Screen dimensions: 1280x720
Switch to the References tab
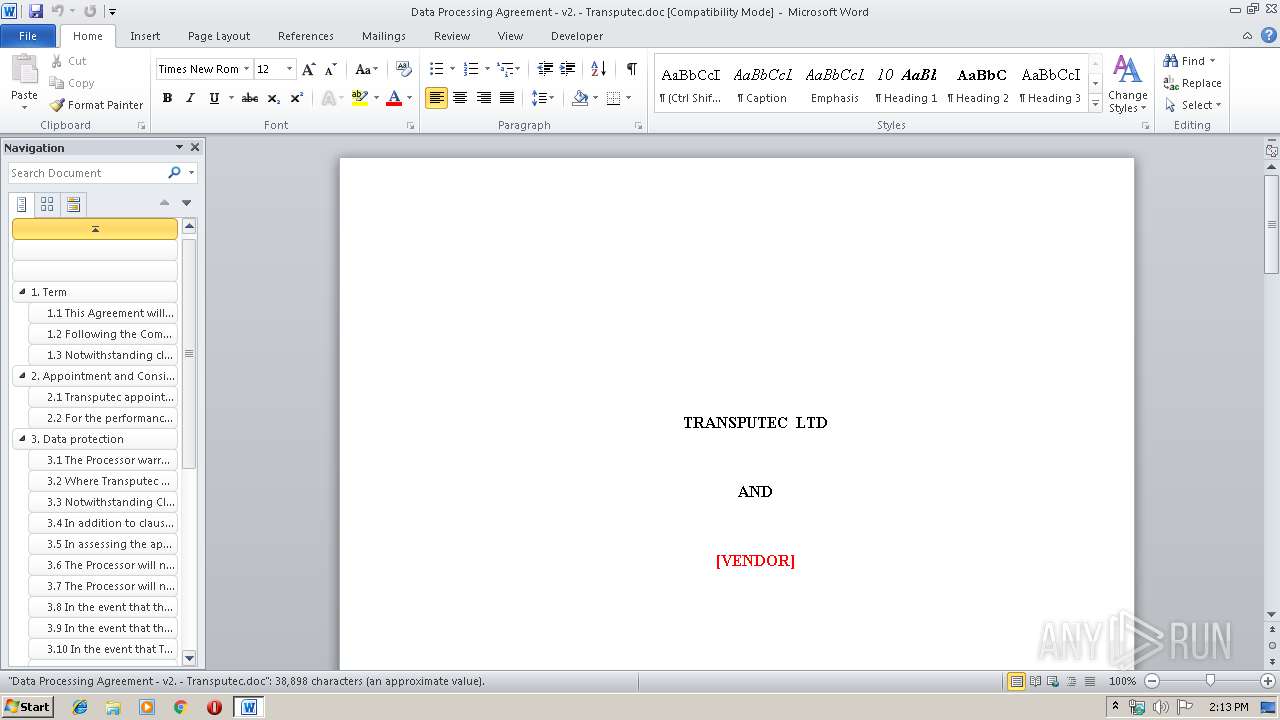coord(306,36)
